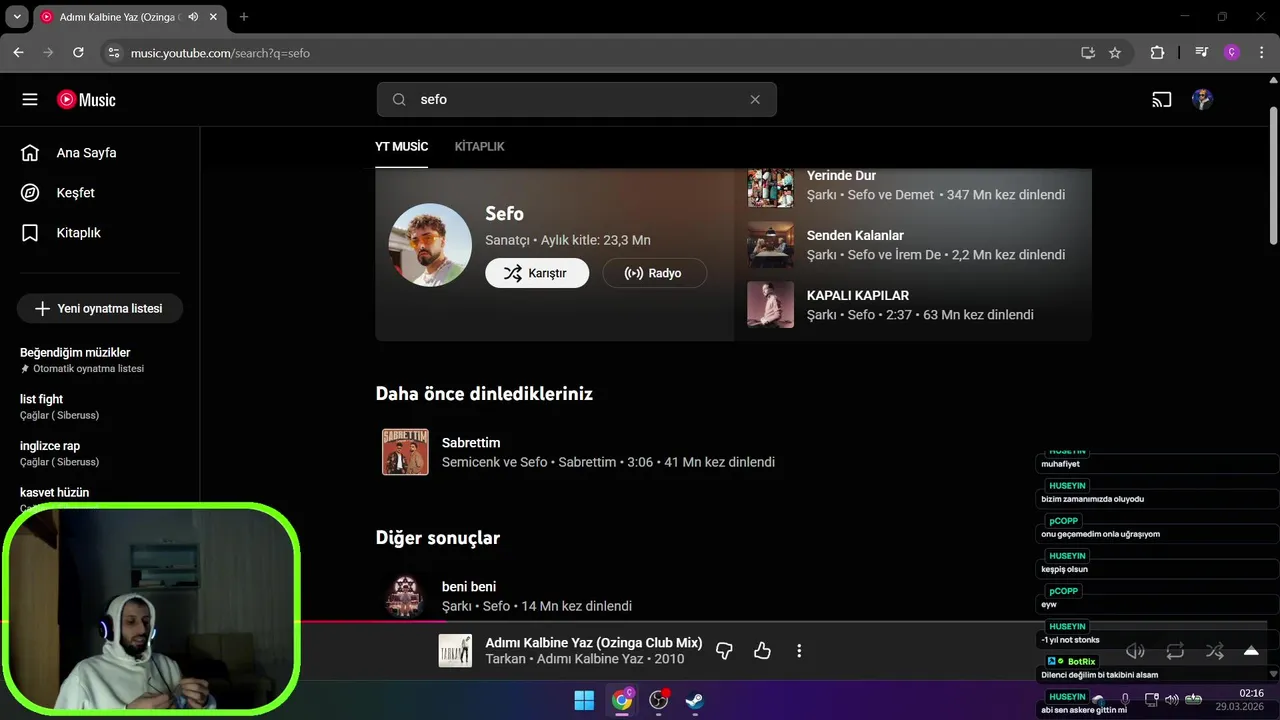Viewport: 1280px width, 720px height.
Task: Play Senden Kalanlar song thumbnail
Action: click(x=770, y=245)
